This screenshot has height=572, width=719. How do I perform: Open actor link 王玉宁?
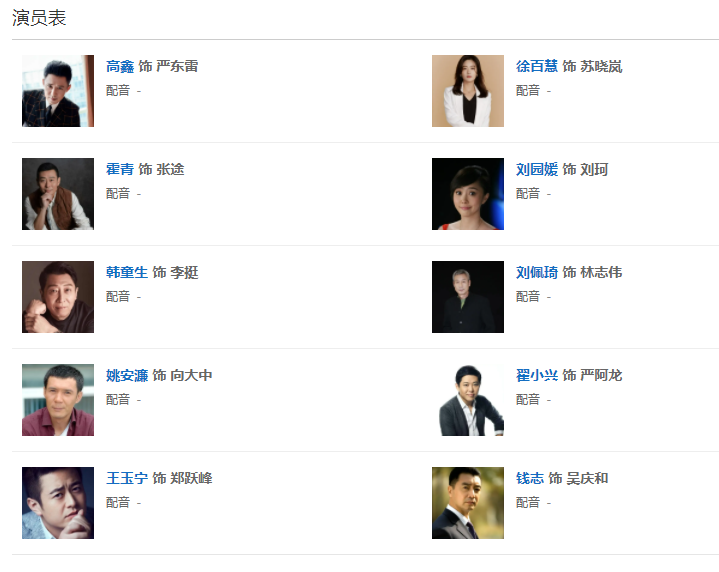(x=127, y=479)
